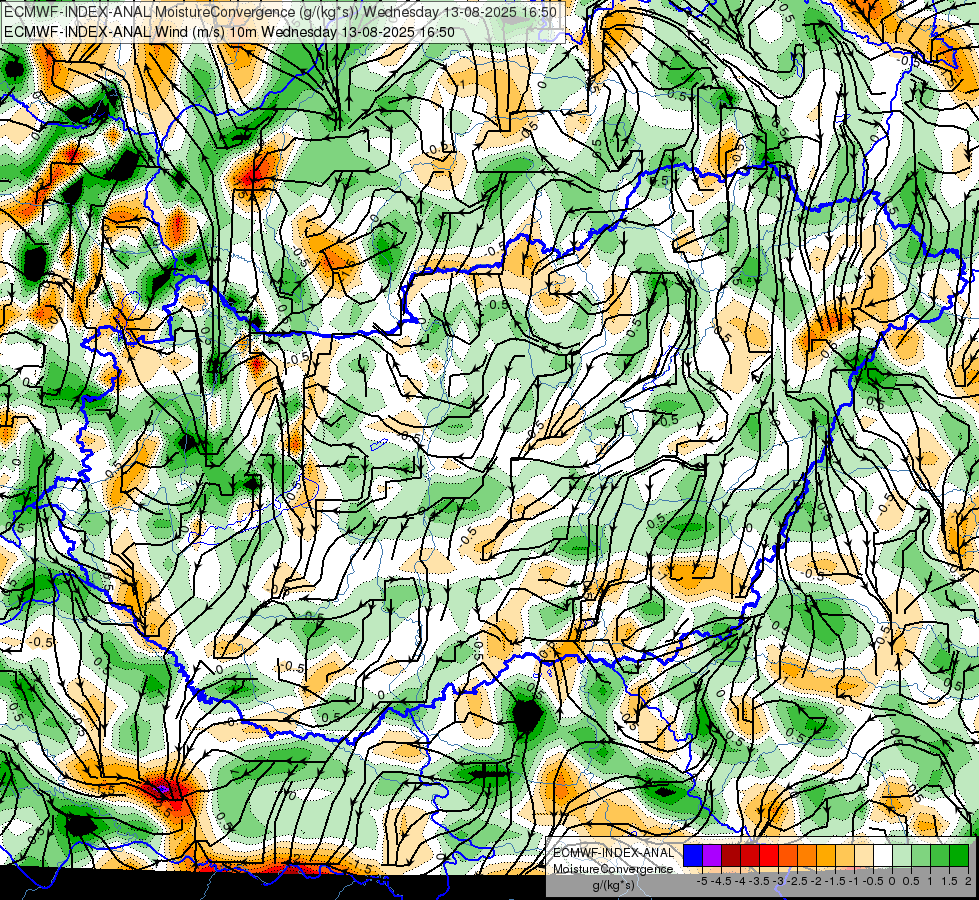The image size is (979, 900).
Task: Click the legend label ECMWF-INDEX-ANAL
Action: (613, 853)
